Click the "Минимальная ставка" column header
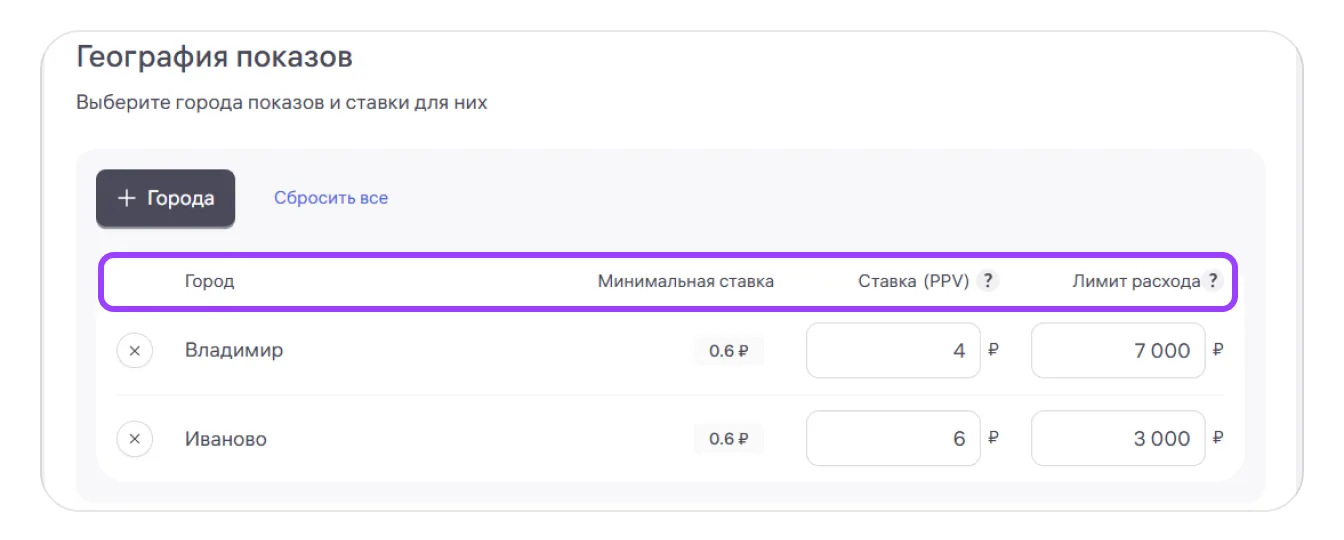This screenshot has width=1344, height=540. (x=685, y=281)
